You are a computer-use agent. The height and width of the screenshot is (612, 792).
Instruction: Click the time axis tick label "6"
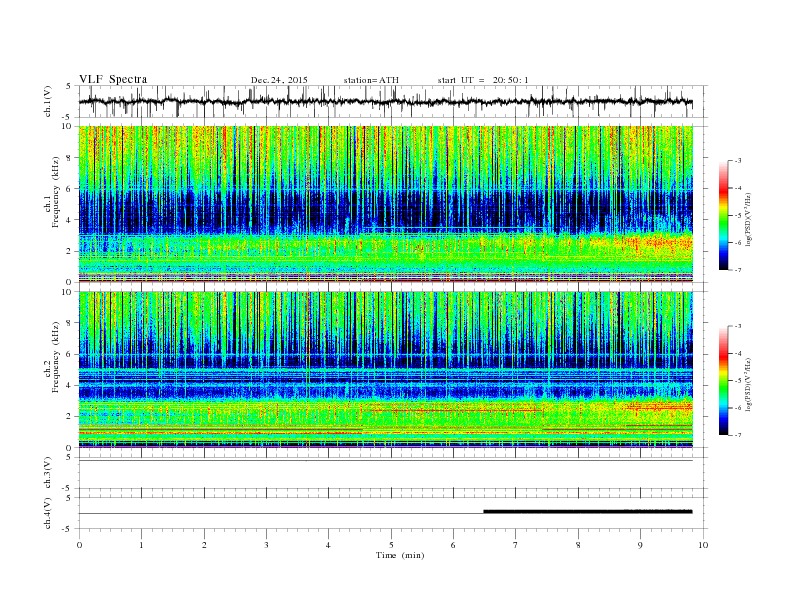tap(453, 545)
